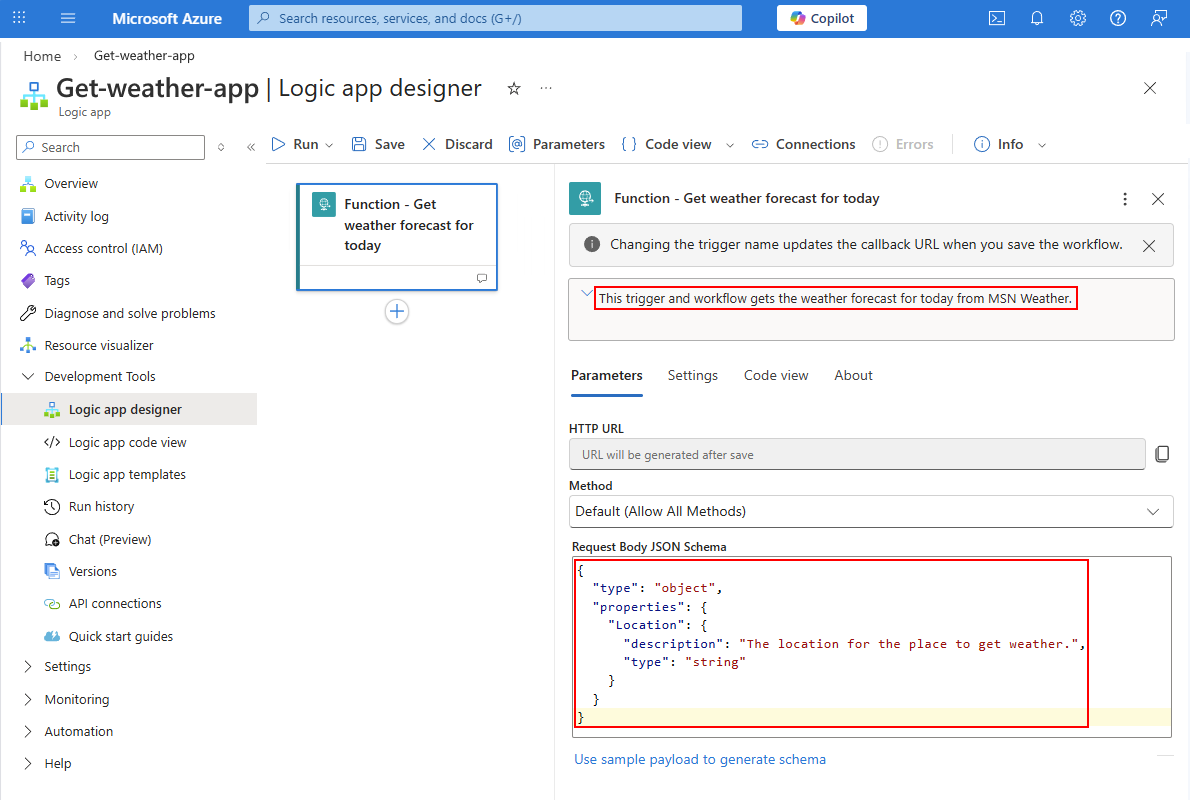Close the trigger details panel
1190x800 pixels.
point(1157,199)
